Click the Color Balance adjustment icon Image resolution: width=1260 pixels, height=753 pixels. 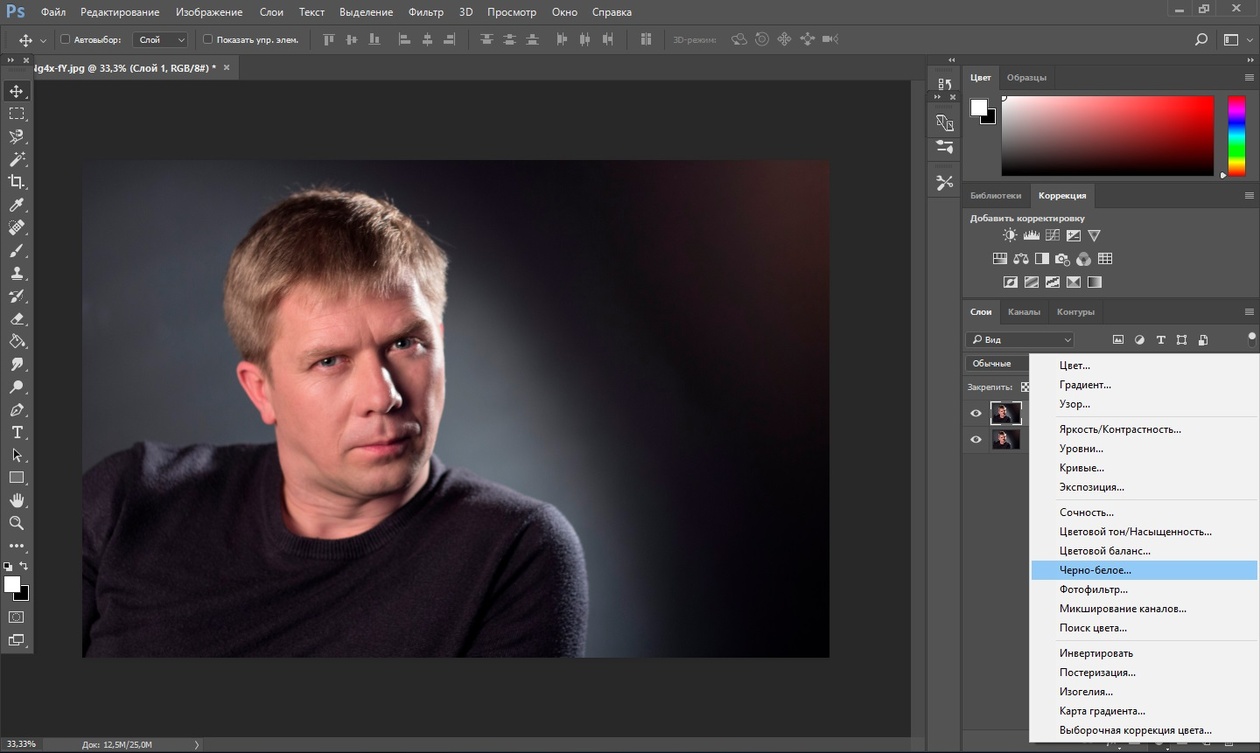click(x=1020, y=259)
